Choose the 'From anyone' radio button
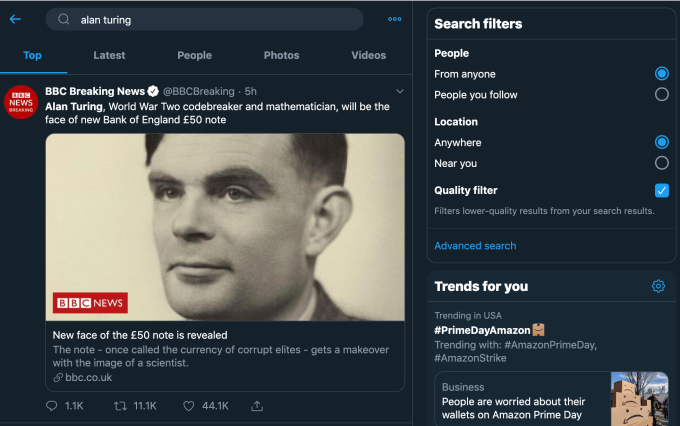Viewport: 680px width, 426px height. pyautogui.click(x=661, y=74)
